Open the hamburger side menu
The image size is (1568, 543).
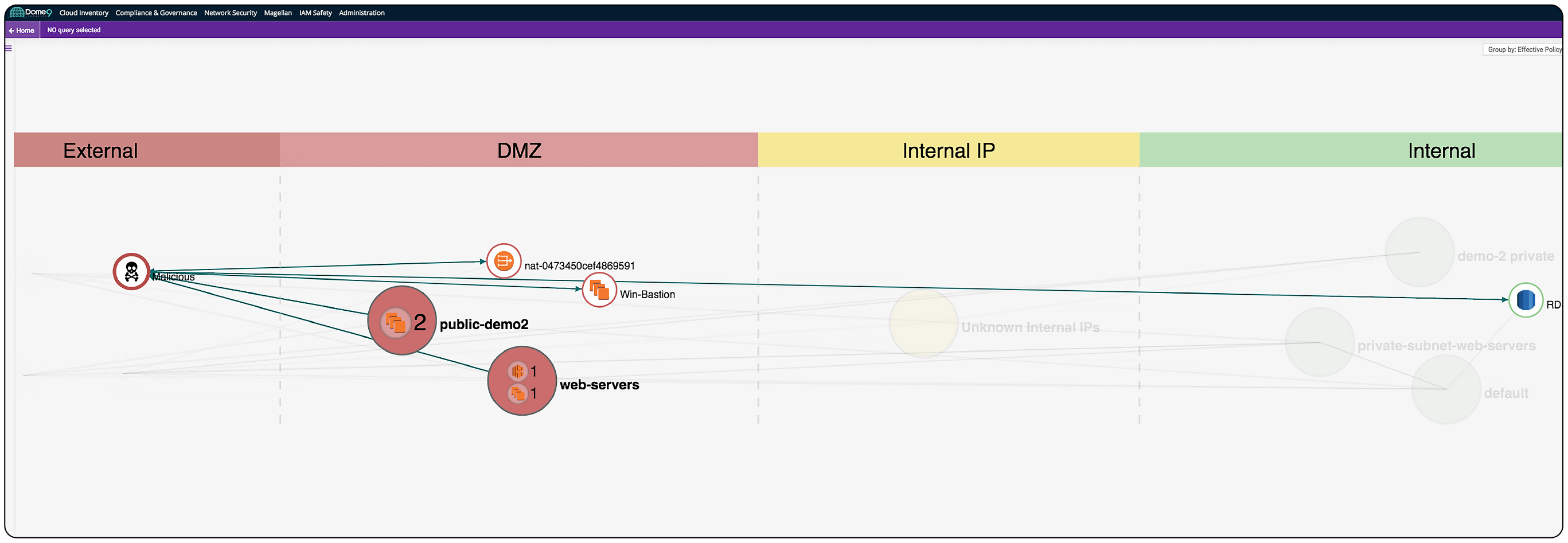9,48
